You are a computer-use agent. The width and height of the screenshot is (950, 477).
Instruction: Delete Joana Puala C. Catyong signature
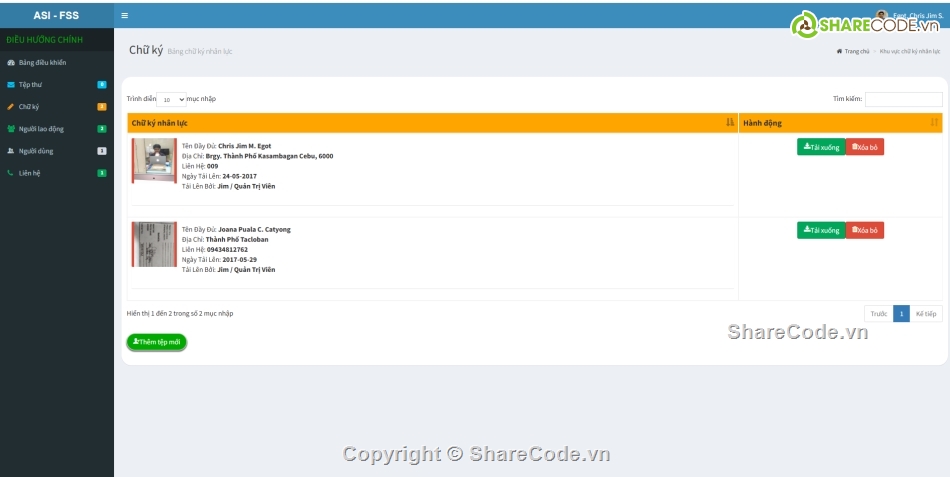[x=865, y=230]
